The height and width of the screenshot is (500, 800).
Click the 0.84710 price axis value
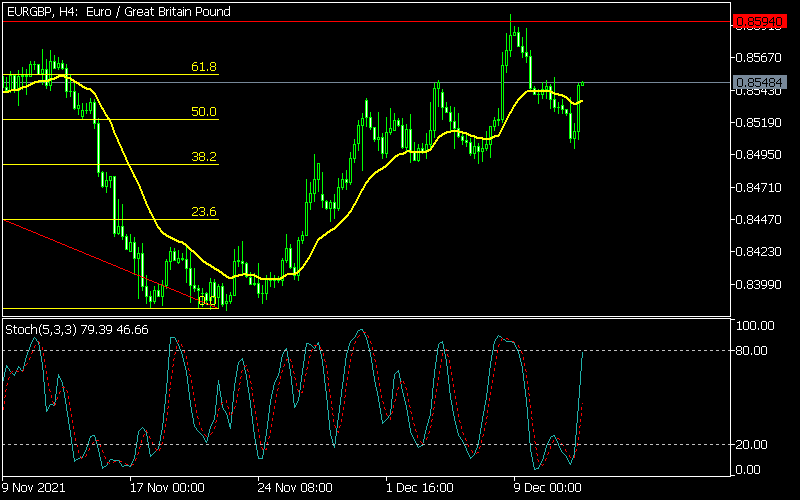(759, 187)
